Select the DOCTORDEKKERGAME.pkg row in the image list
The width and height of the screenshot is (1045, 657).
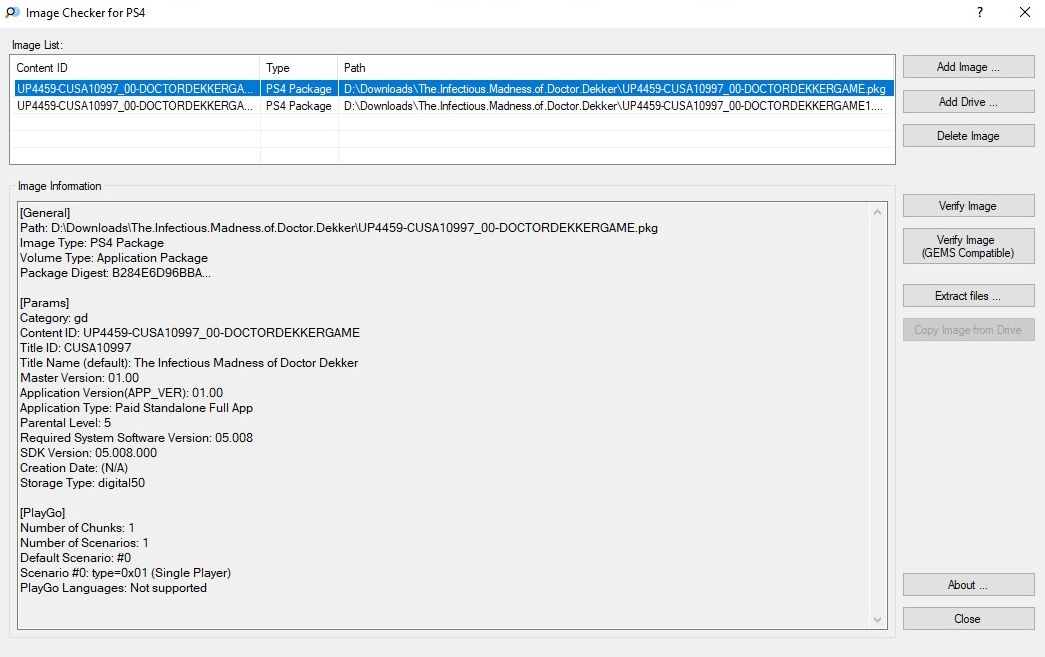click(x=453, y=89)
